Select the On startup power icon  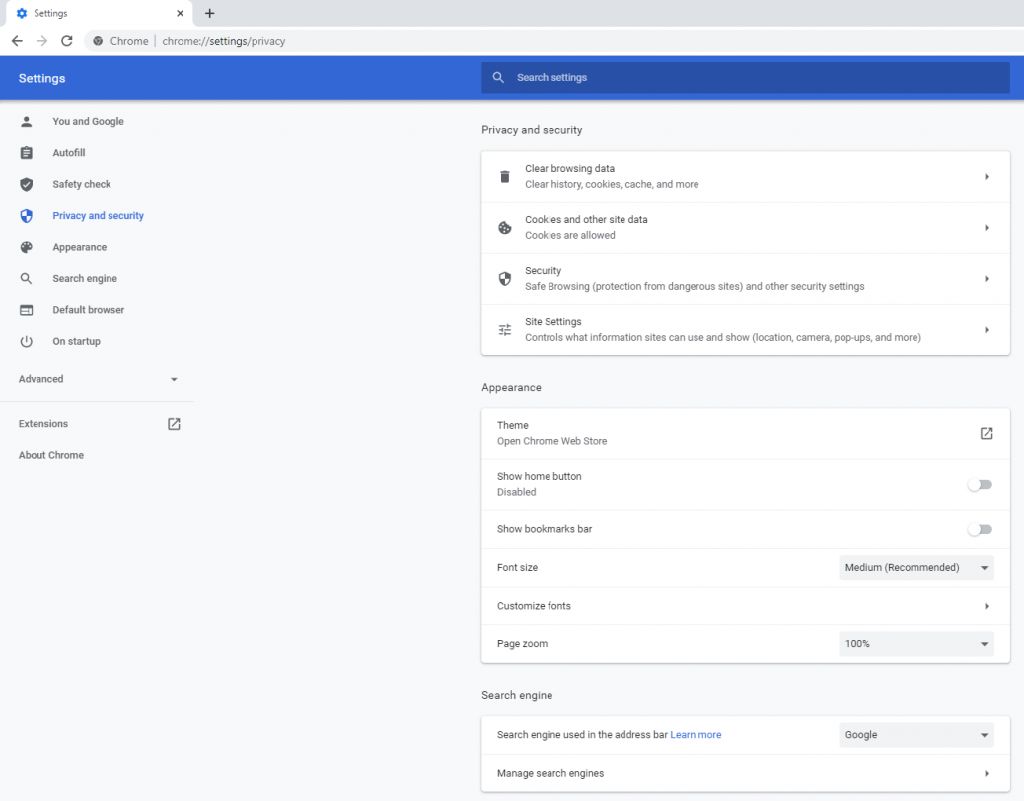[x=25, y=341]
